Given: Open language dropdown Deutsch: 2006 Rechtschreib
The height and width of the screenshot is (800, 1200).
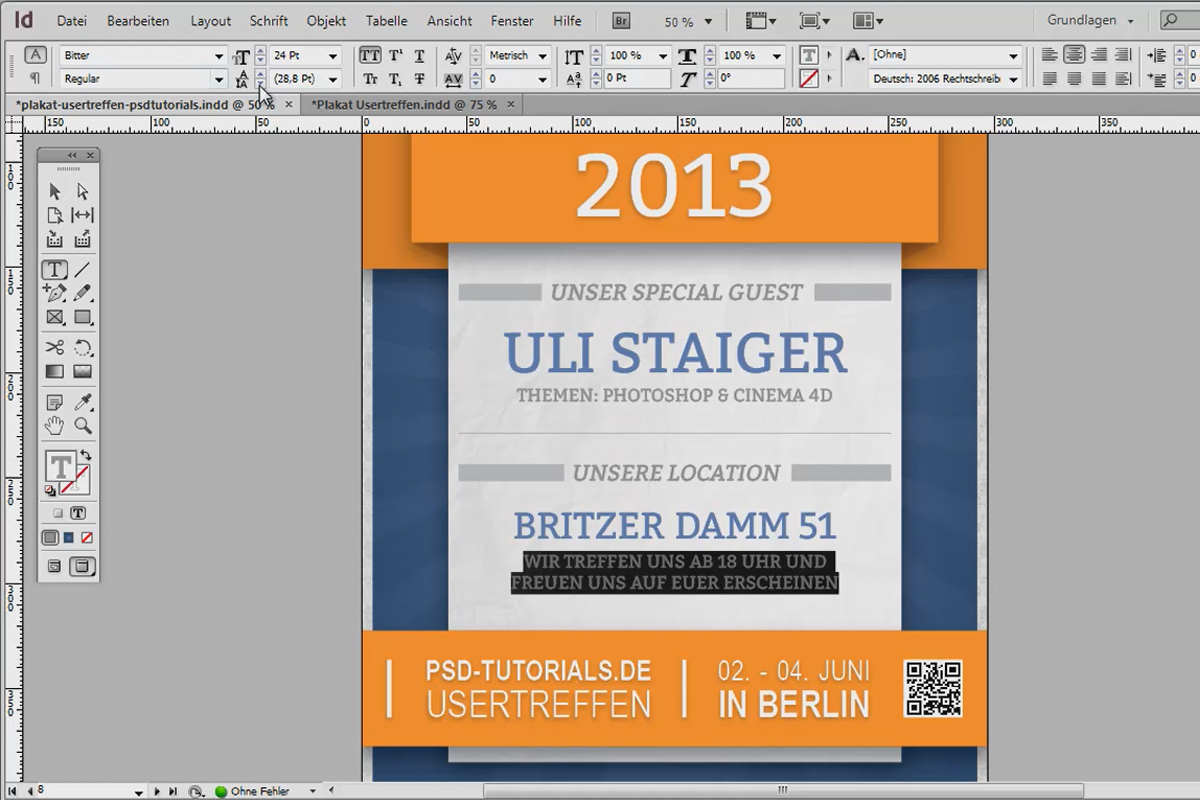Looking at the screenshot, I should pos(1012,79).
